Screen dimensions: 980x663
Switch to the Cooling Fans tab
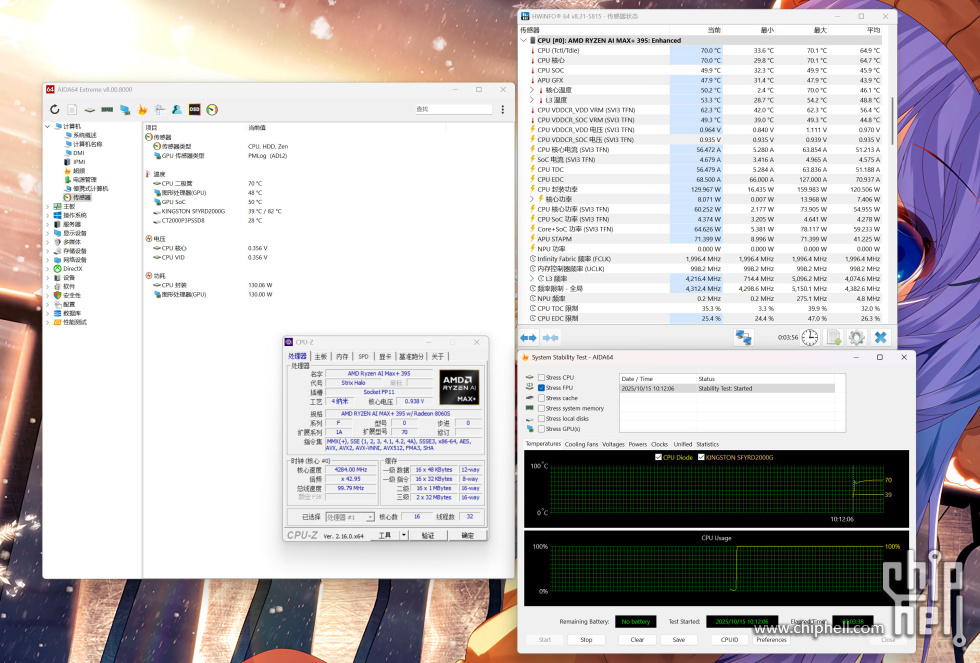[x=581, y=444]
